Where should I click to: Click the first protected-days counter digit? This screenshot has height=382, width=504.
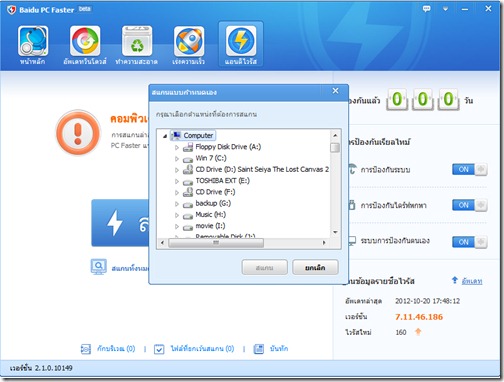point(397,99)
